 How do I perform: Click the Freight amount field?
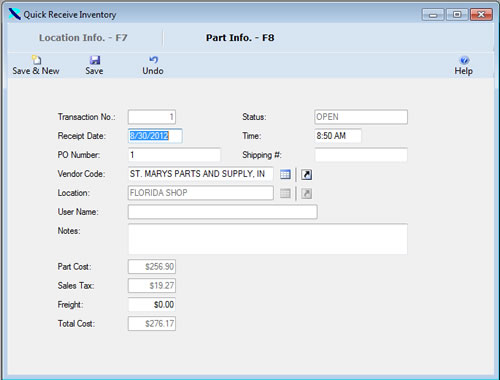pyautogui.click(x=152, y=305)
